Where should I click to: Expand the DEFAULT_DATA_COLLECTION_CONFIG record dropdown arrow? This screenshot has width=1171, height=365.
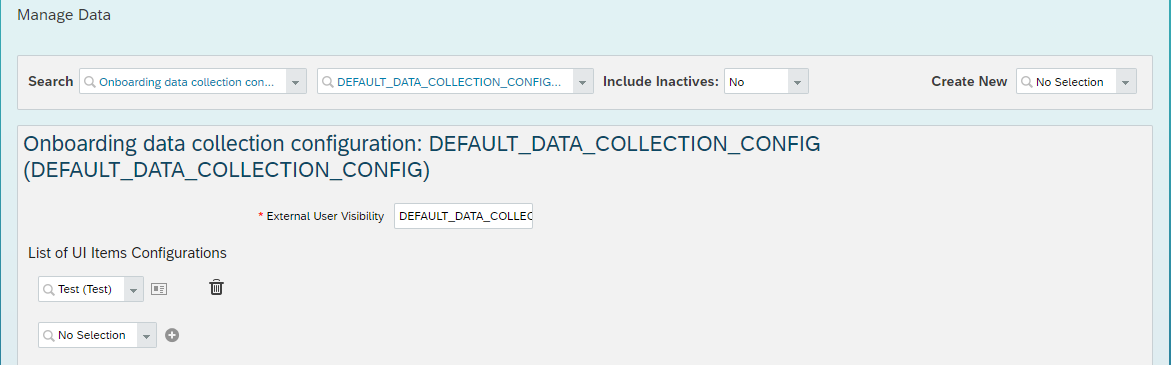coord(583,81)
